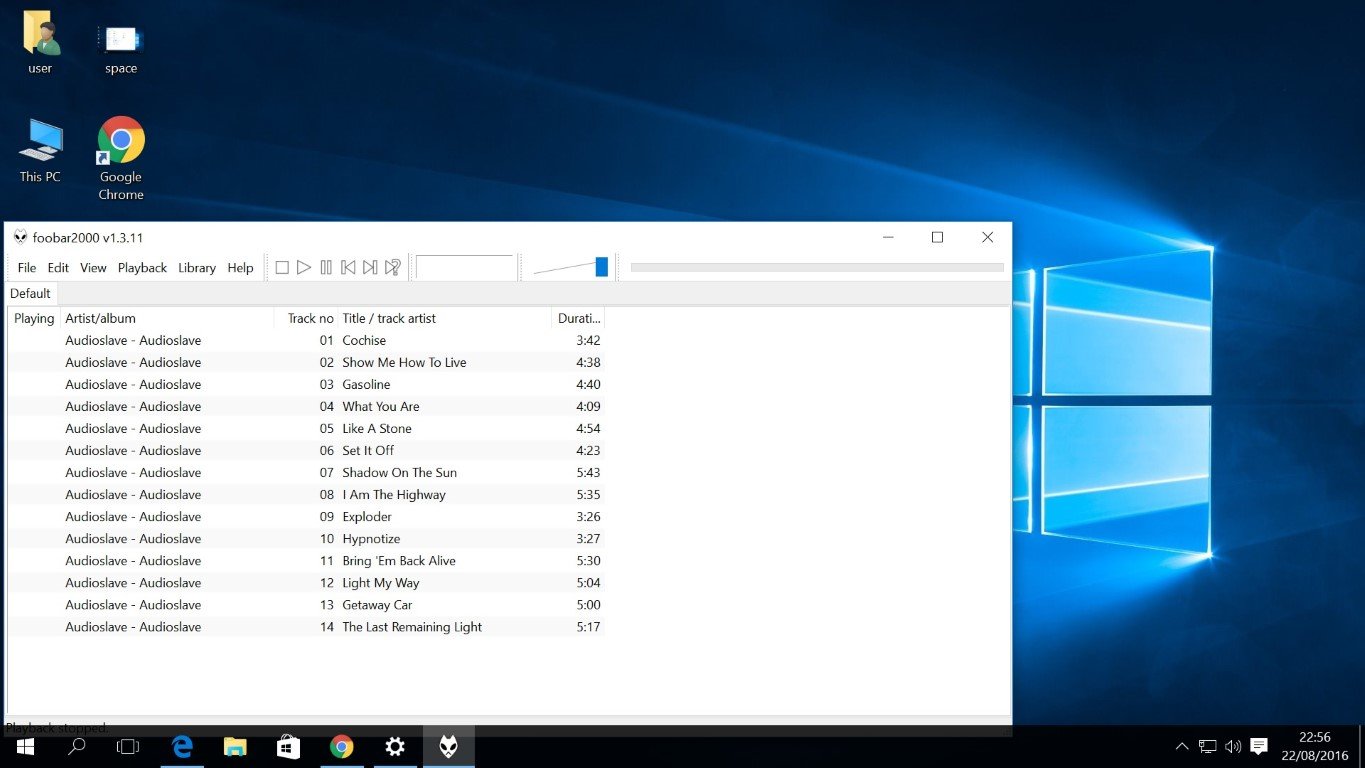Maximize the foobar2000 window
Viewport: 1365px width, 768px height.
pos(937,237)
